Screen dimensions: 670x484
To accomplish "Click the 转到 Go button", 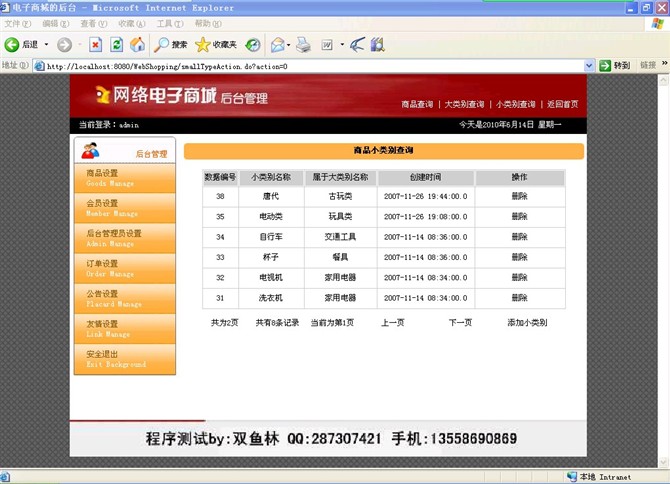I will coord(614,66).
